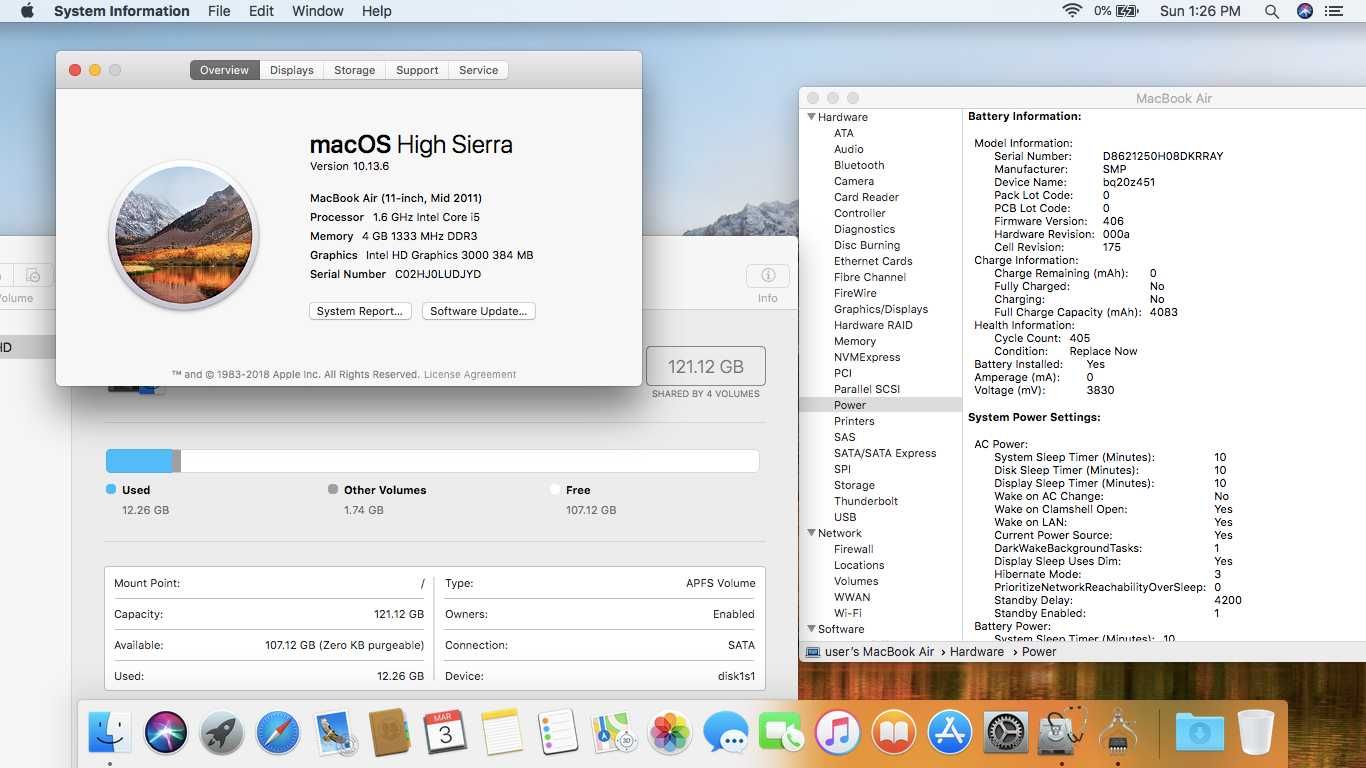
Task: Open iBooks icon in the dock
Action: click(894, 733)
